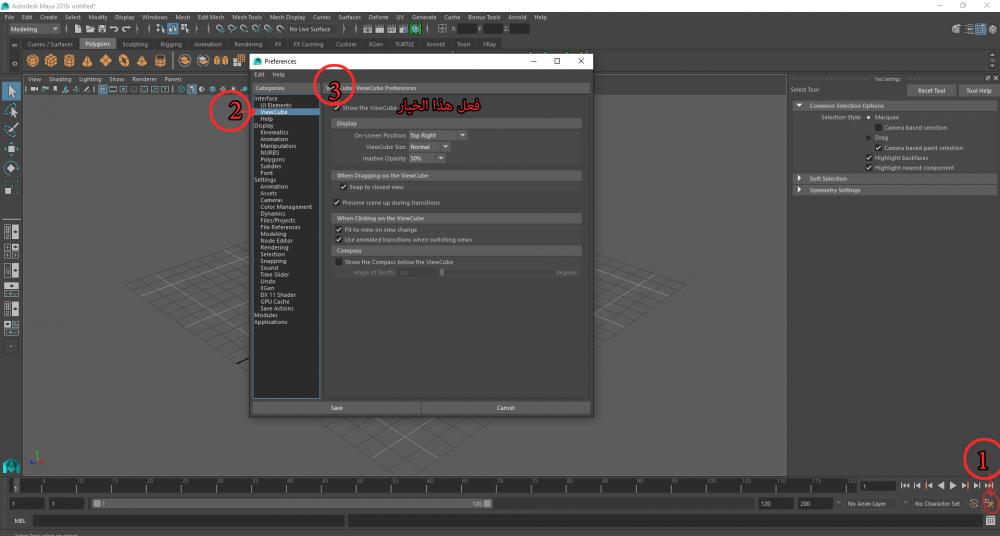Create a polygon cone from shelf
Viewport: 1000px width, 536px height.
[x=87, y=61]
